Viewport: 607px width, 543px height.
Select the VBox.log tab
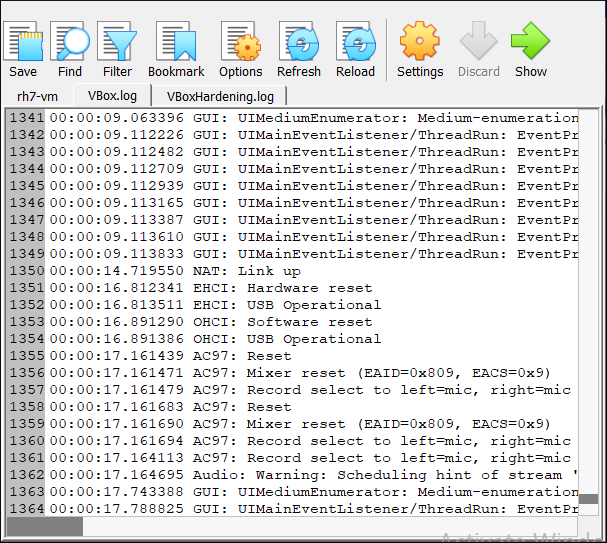[x=112, y=96]
